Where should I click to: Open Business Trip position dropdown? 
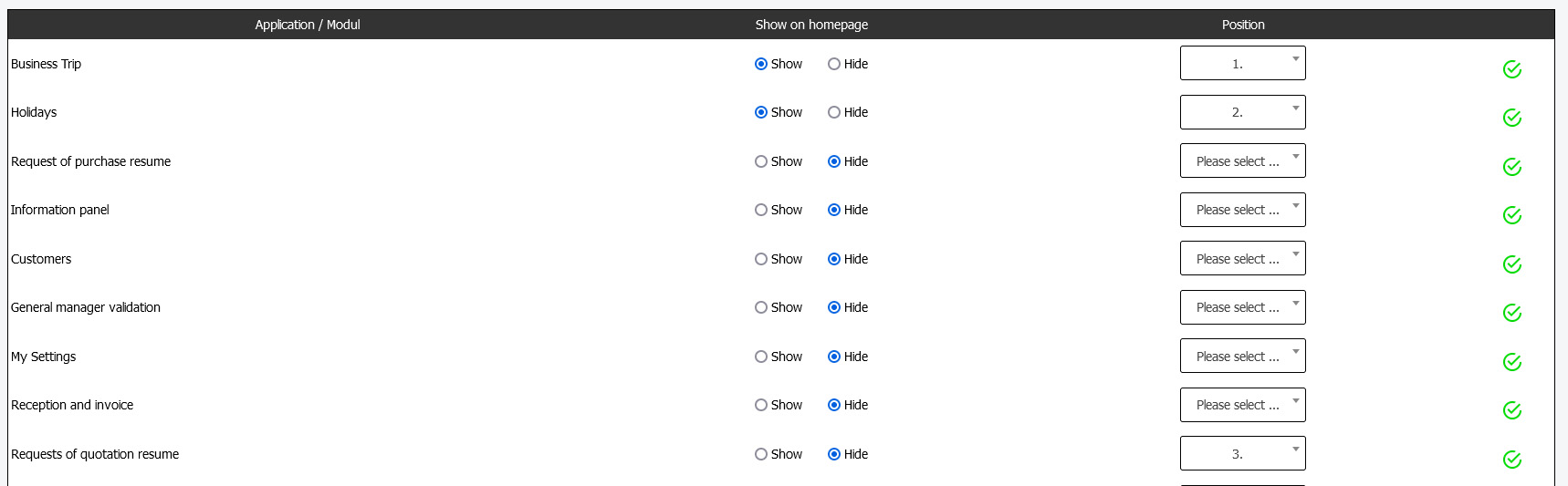[x=1242, y=64]
